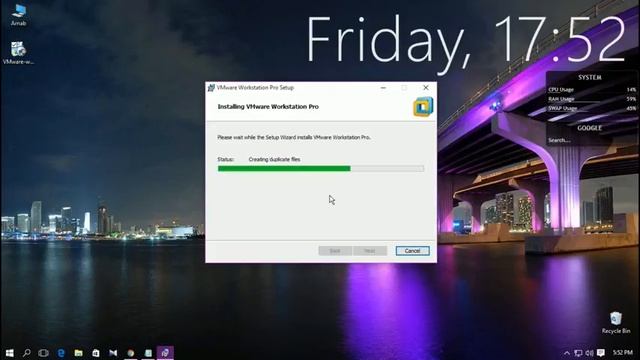This screenshot has width=640, height=360.
Task: Open the network icon in the system tray
Action: pos(578,353)
